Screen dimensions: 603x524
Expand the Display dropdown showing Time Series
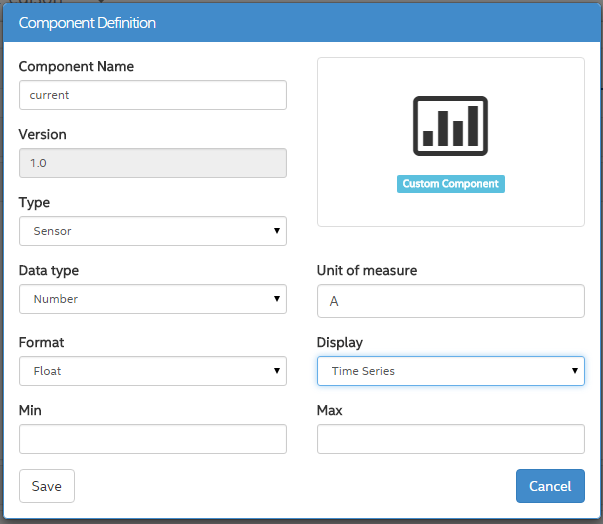450,371
